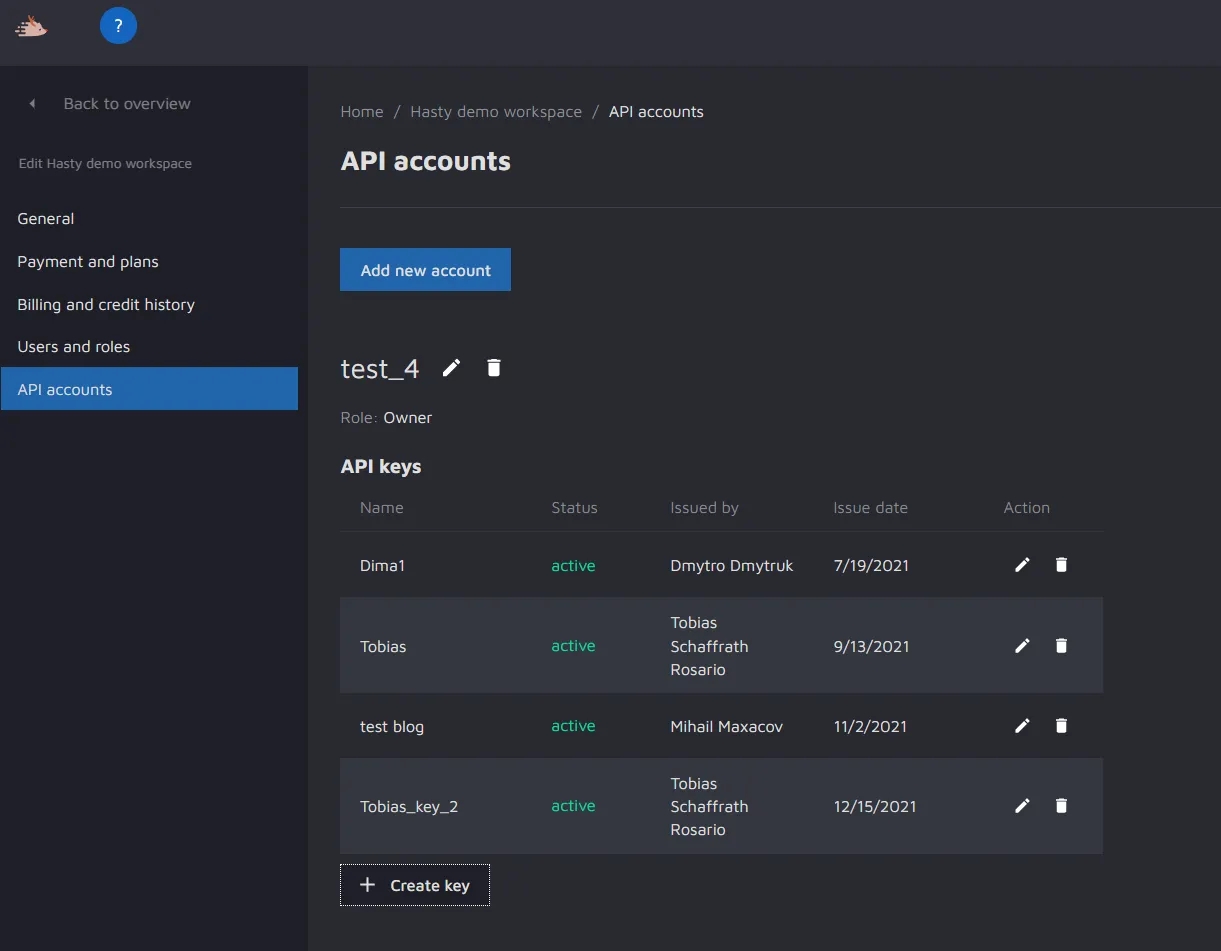The height and width of the screenshot is (951, 1221).
Task: Open Payment and plans section
Action: pos(88,262)
